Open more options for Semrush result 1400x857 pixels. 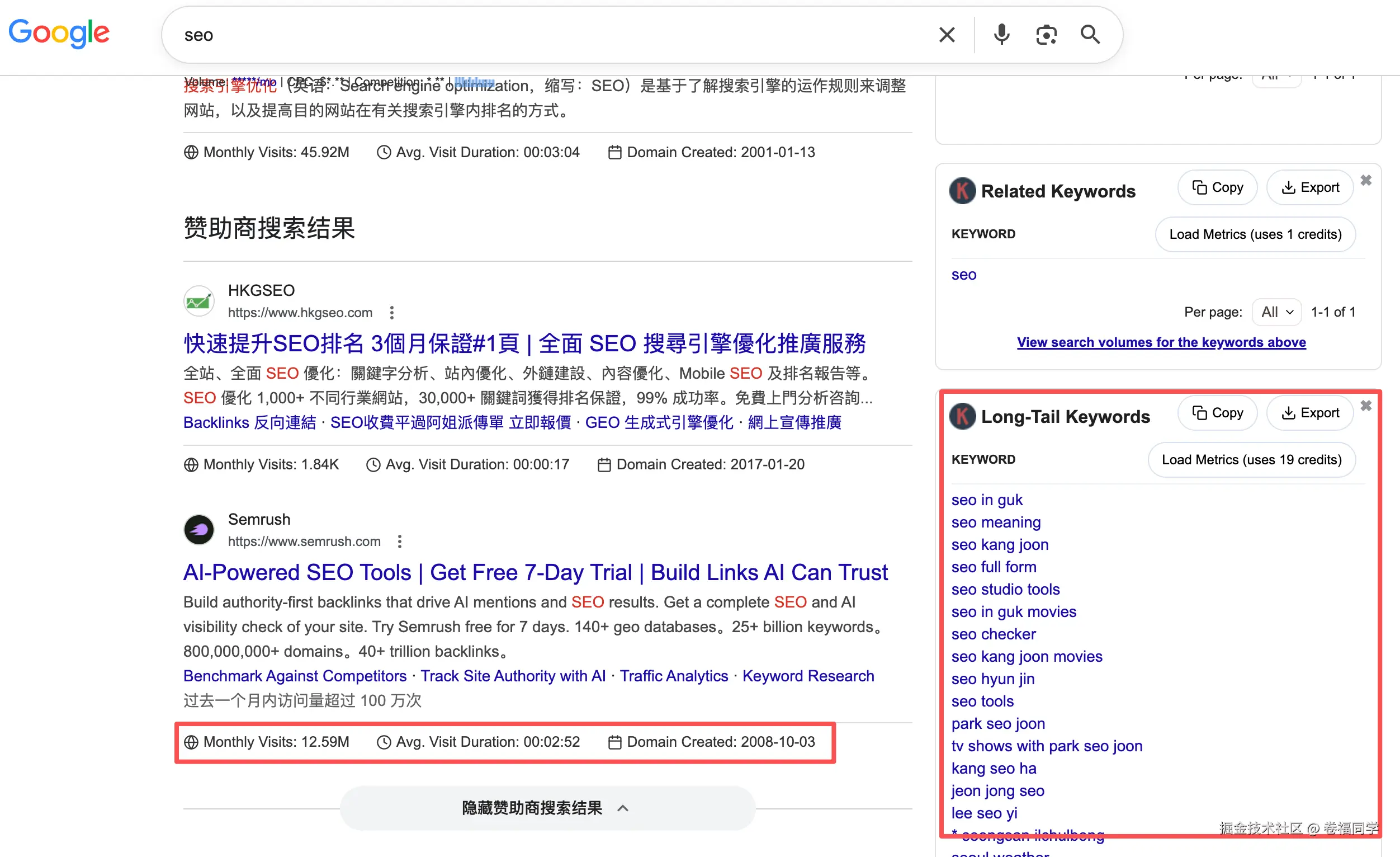[399, 541]
